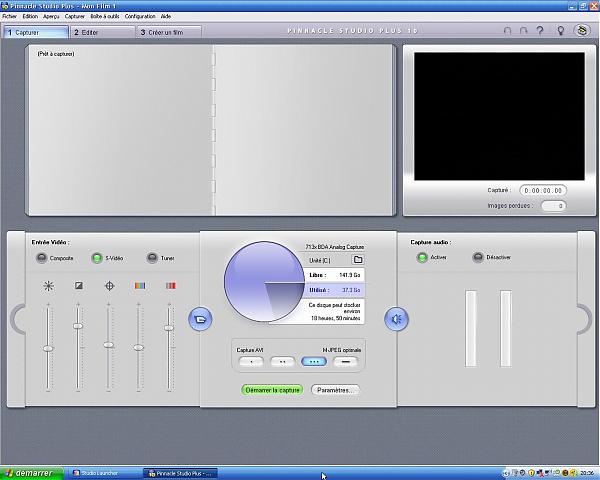This screenshot has width=600, height=480.
Task: Open the Boîte à outils menu
Action: (x=105, y=16)
